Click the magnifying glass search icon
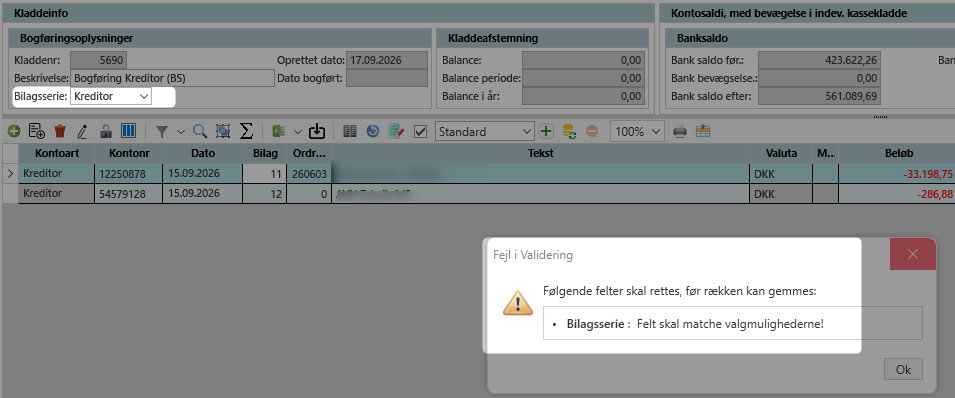This screenshot has height=398, width=955. click(x=199, y=131)
